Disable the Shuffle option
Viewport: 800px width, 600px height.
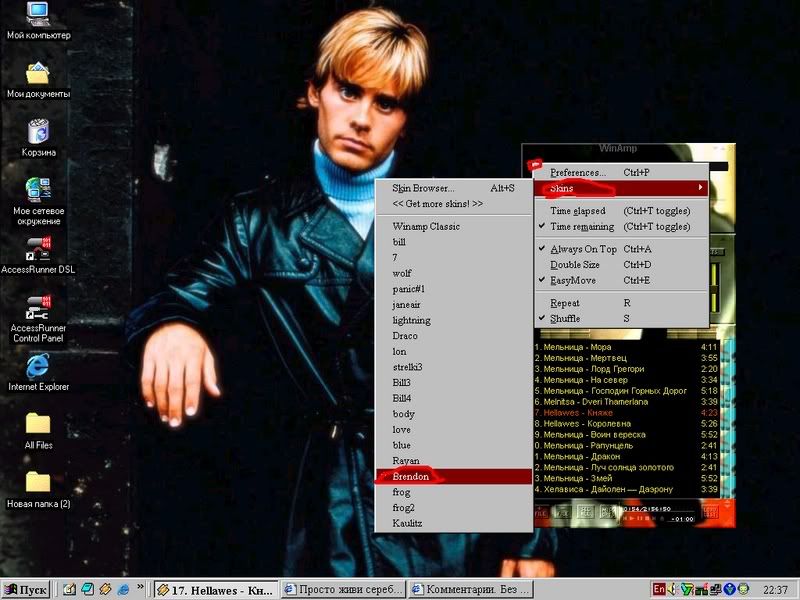click(x=565, y=319)
